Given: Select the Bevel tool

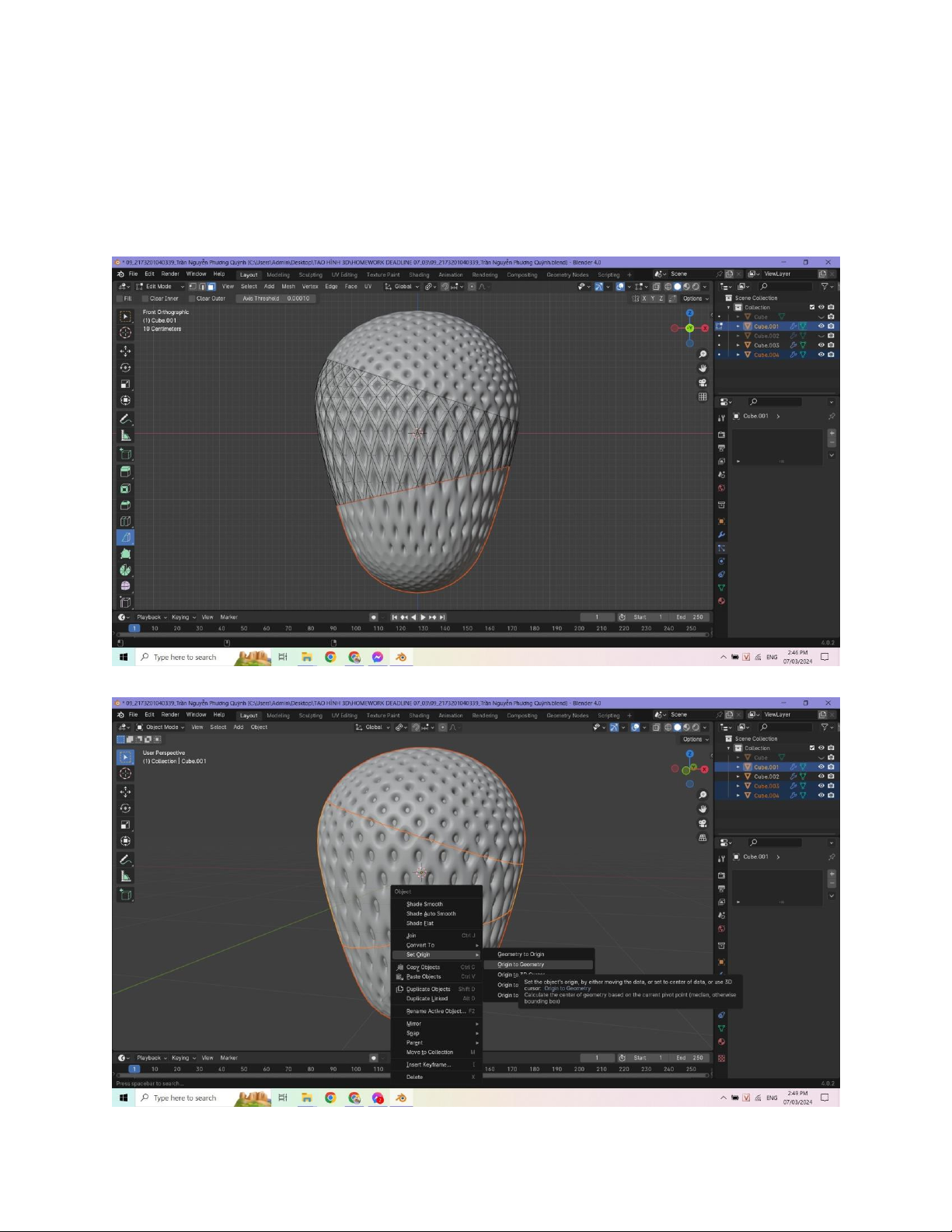Looking at the screenshot, I should pos(125,504).
